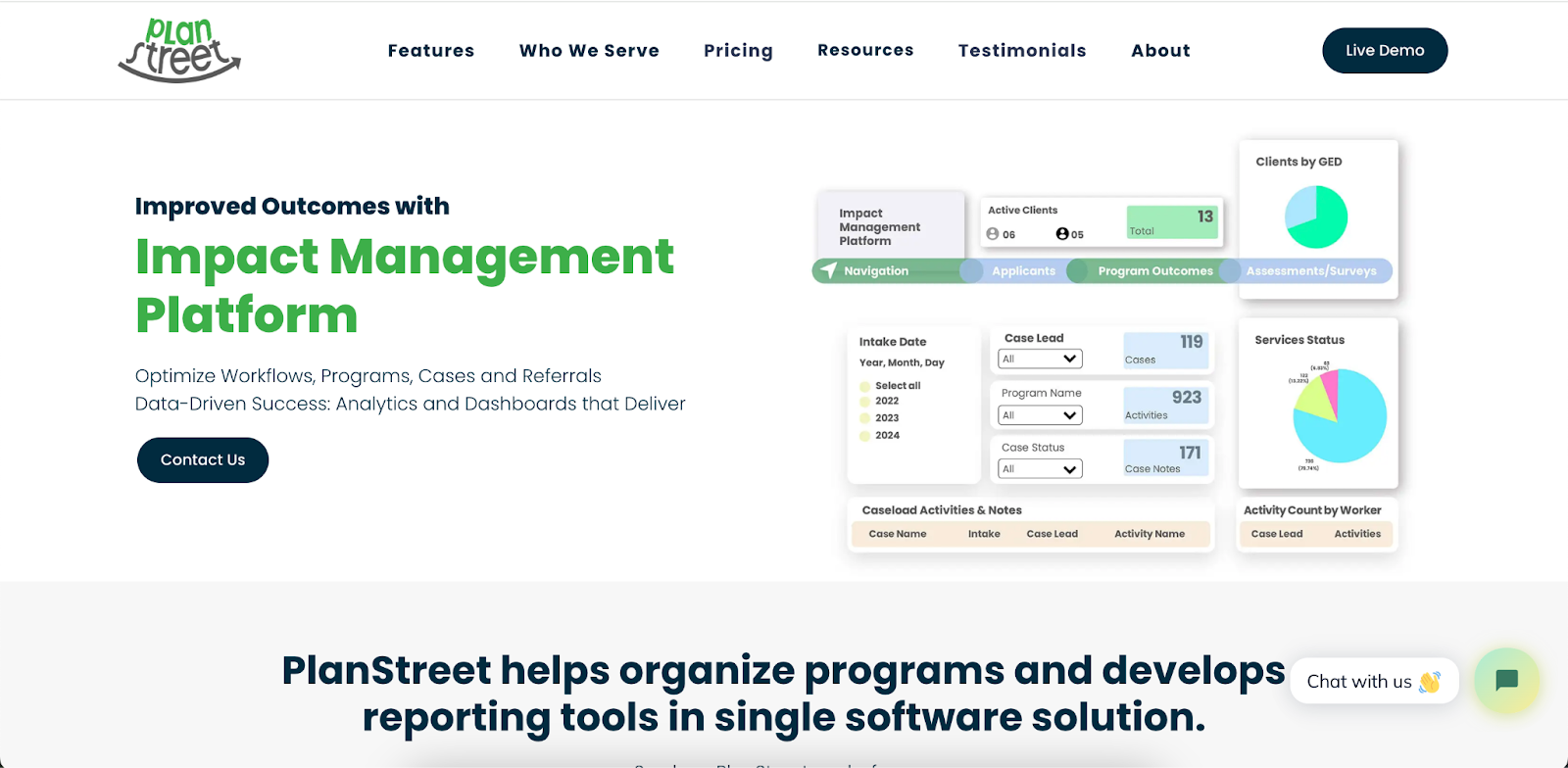Viewport: 1568px width, 768px height.
Task: Select the Program Outcomes pill tab
Action: tap(1155, 271)
